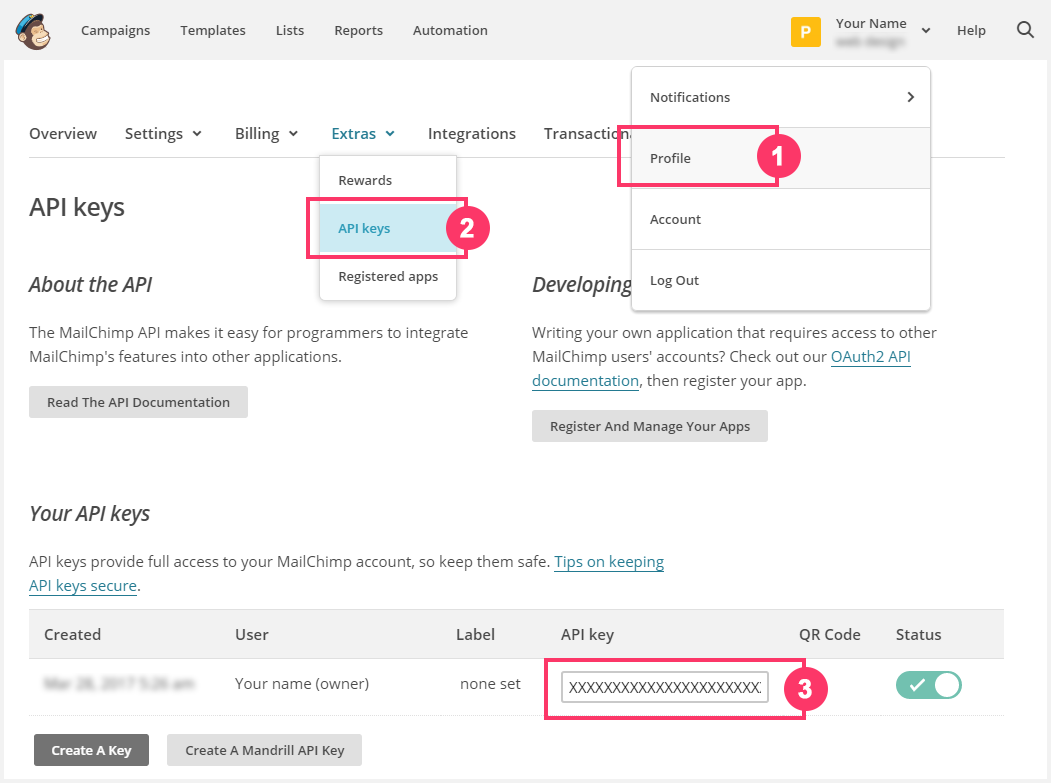Click the Help link
The image size is (1051, 783).
[x=971, y=30]
